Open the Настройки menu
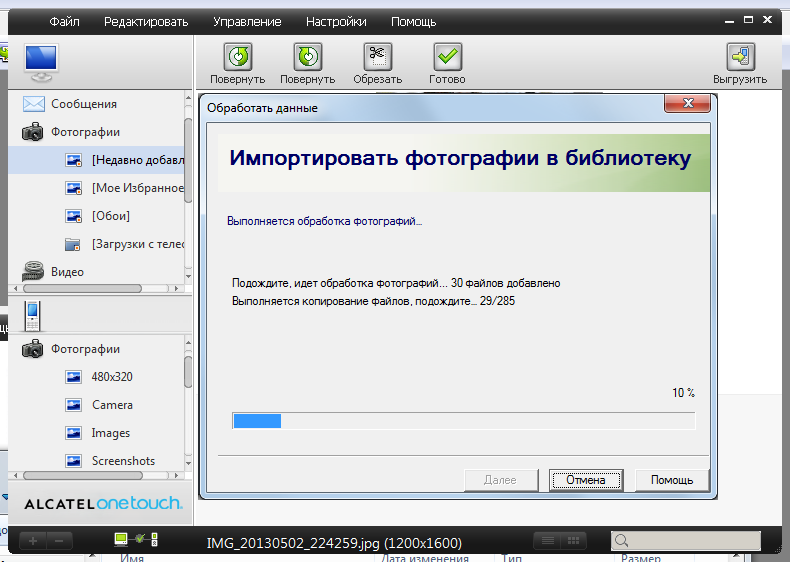Image resolution: width=790 pixels, height=562 pixels. pos(336,21)
